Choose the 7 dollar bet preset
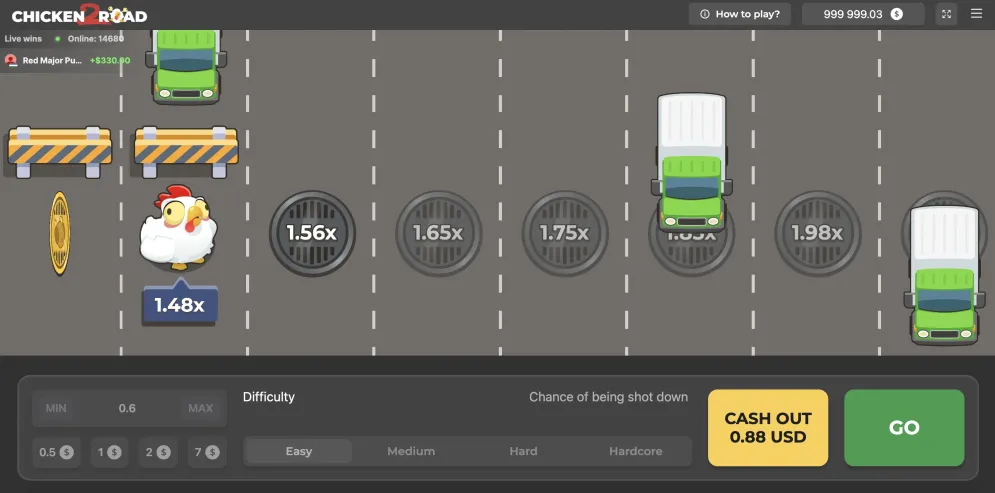 207,452
